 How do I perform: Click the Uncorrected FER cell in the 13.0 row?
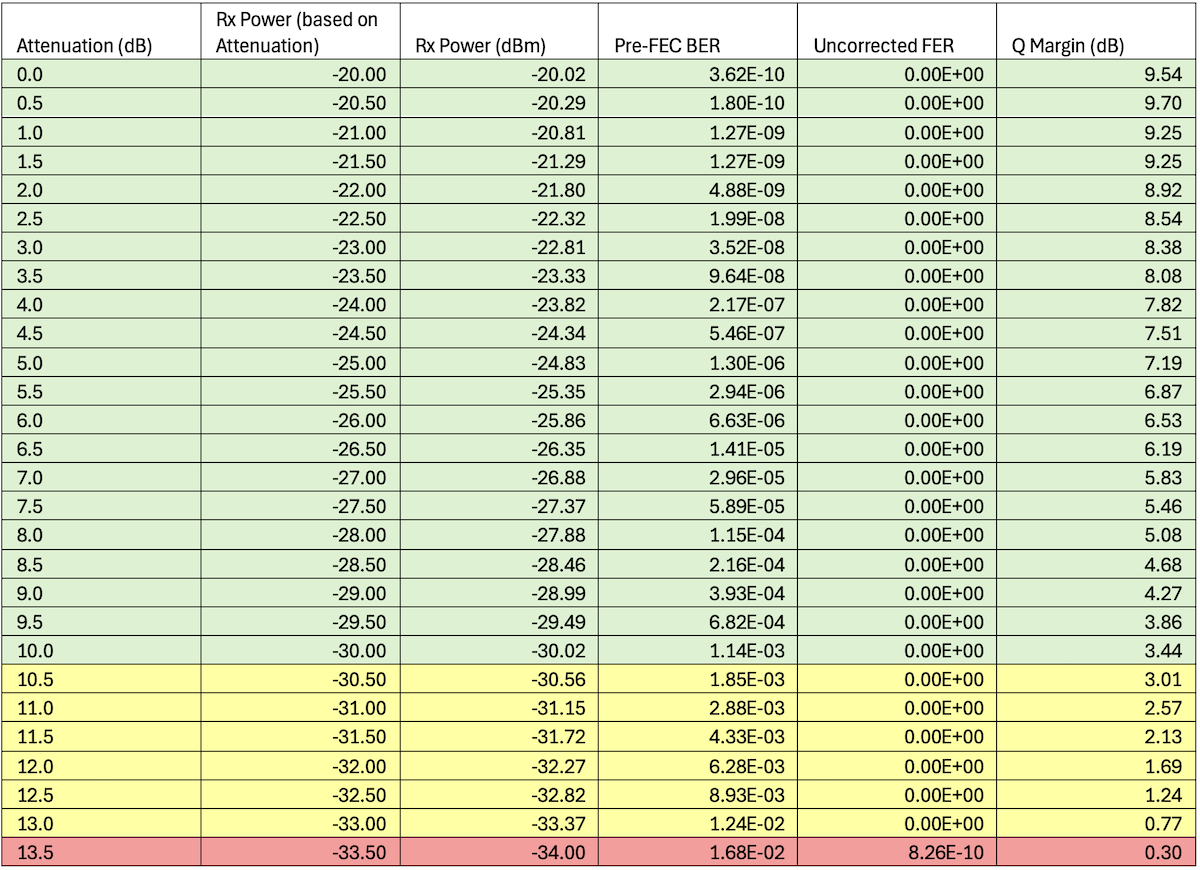pyautogui.click(x=897, y=824)
